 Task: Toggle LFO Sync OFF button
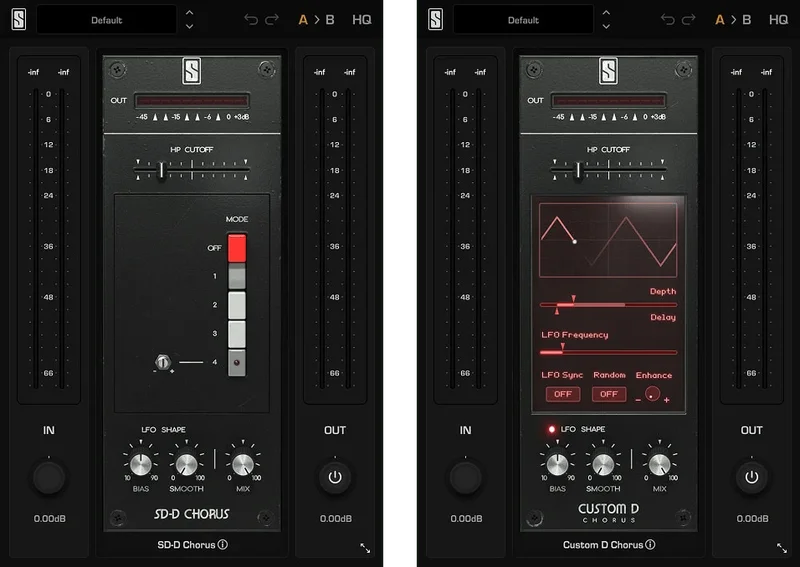click(x=563, y=394)
